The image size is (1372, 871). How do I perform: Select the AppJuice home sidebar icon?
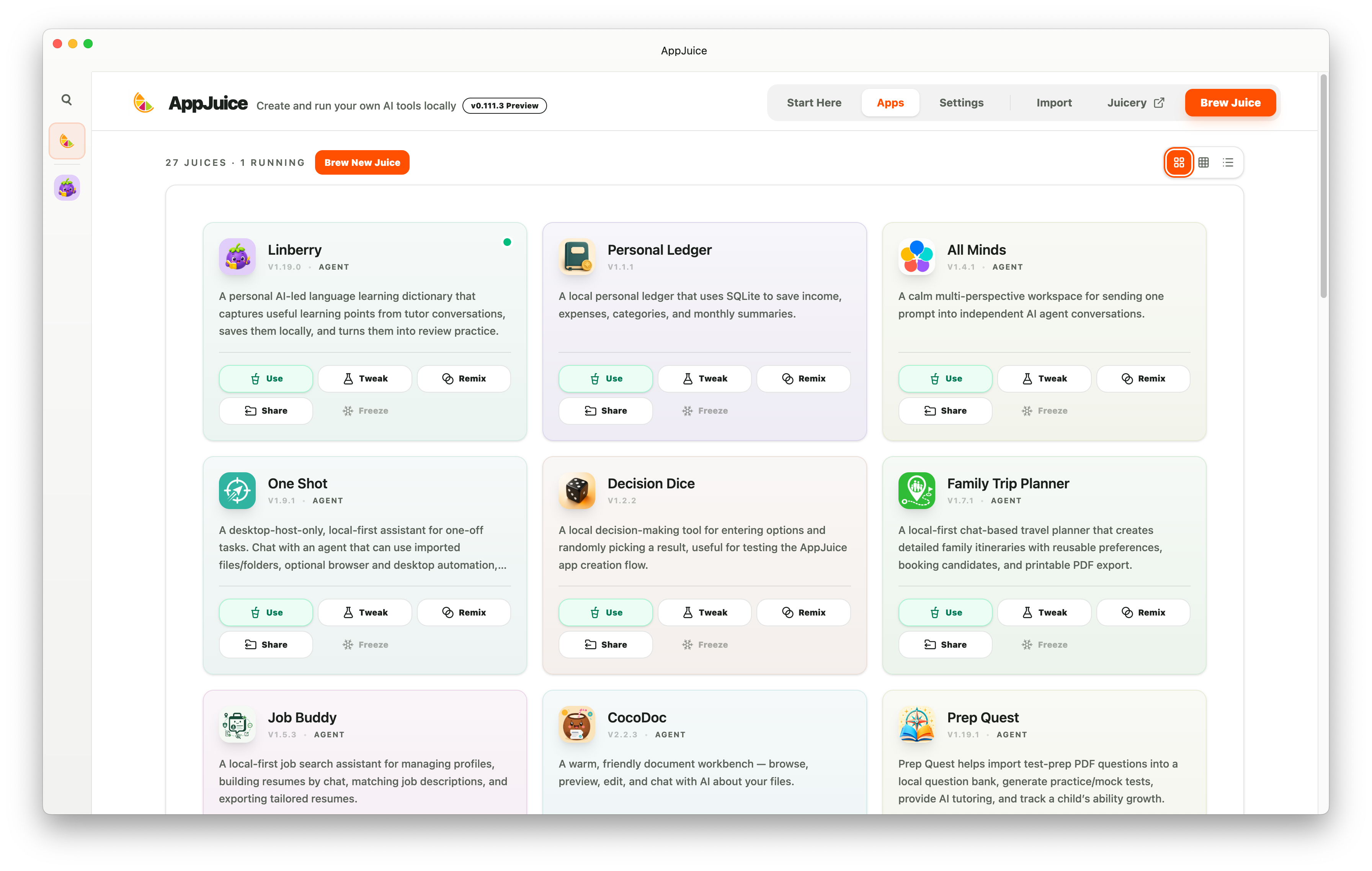(x=67, y=141)
